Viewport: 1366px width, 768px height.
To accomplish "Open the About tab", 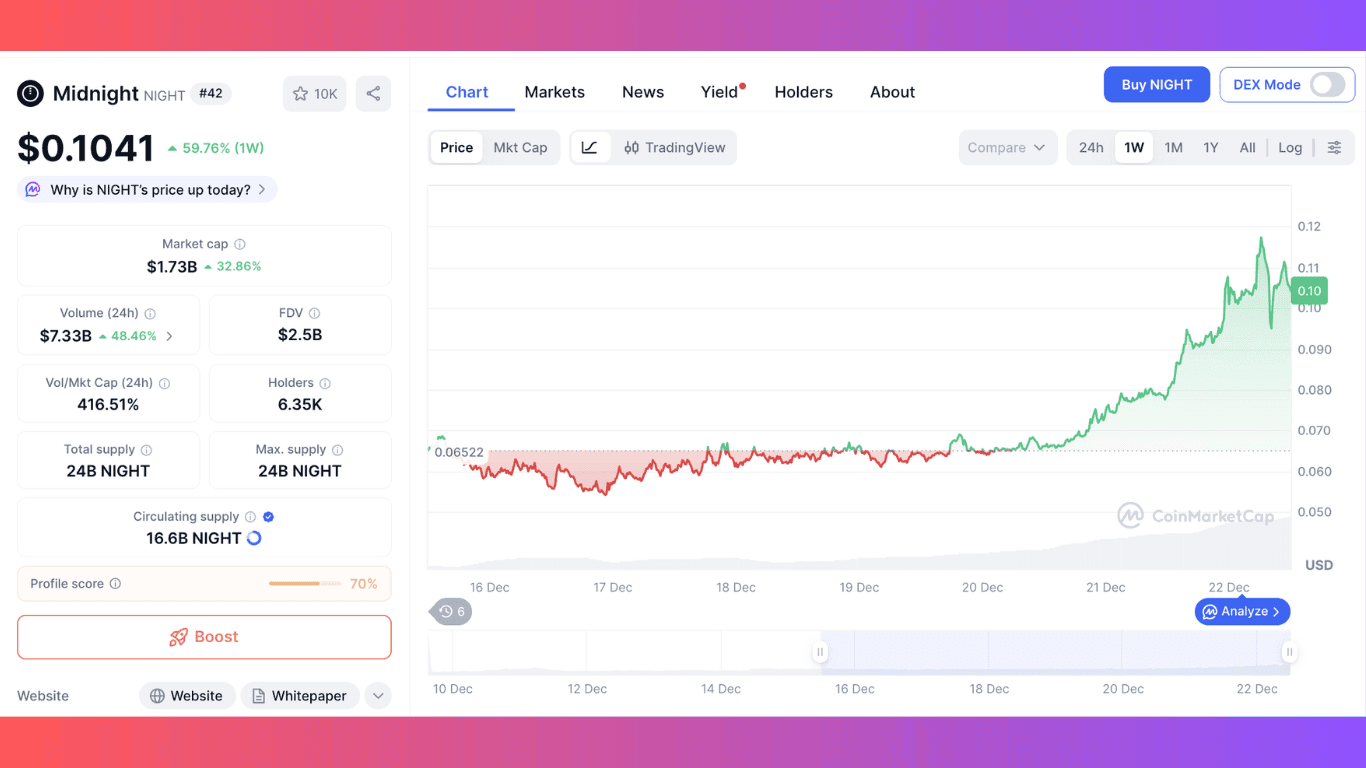I will tap(892, 92).
